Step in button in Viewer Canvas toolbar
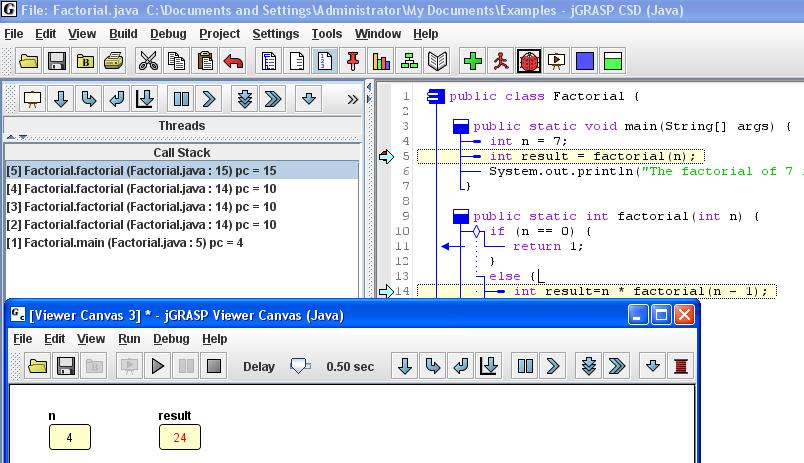This screenshot has height=463, width=804. point(433,366)
